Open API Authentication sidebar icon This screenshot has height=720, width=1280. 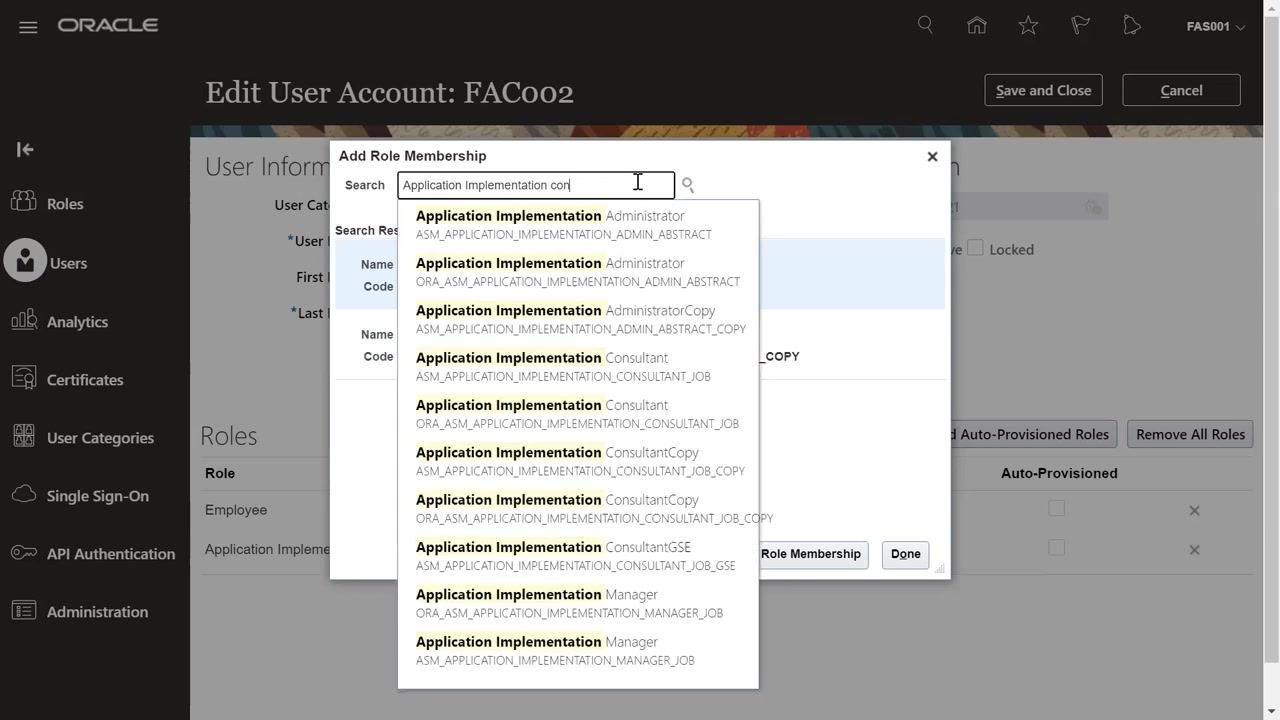coord(24,552)
